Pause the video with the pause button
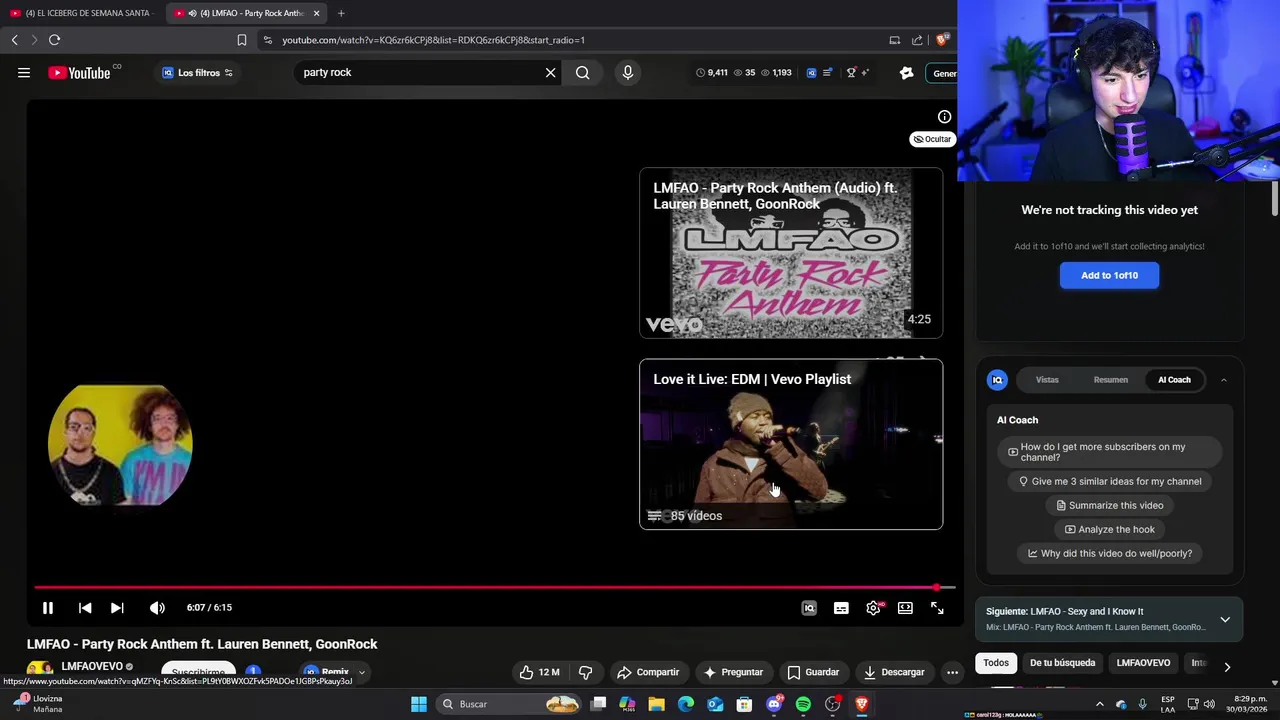1280x720 pixels. [47, 607]
